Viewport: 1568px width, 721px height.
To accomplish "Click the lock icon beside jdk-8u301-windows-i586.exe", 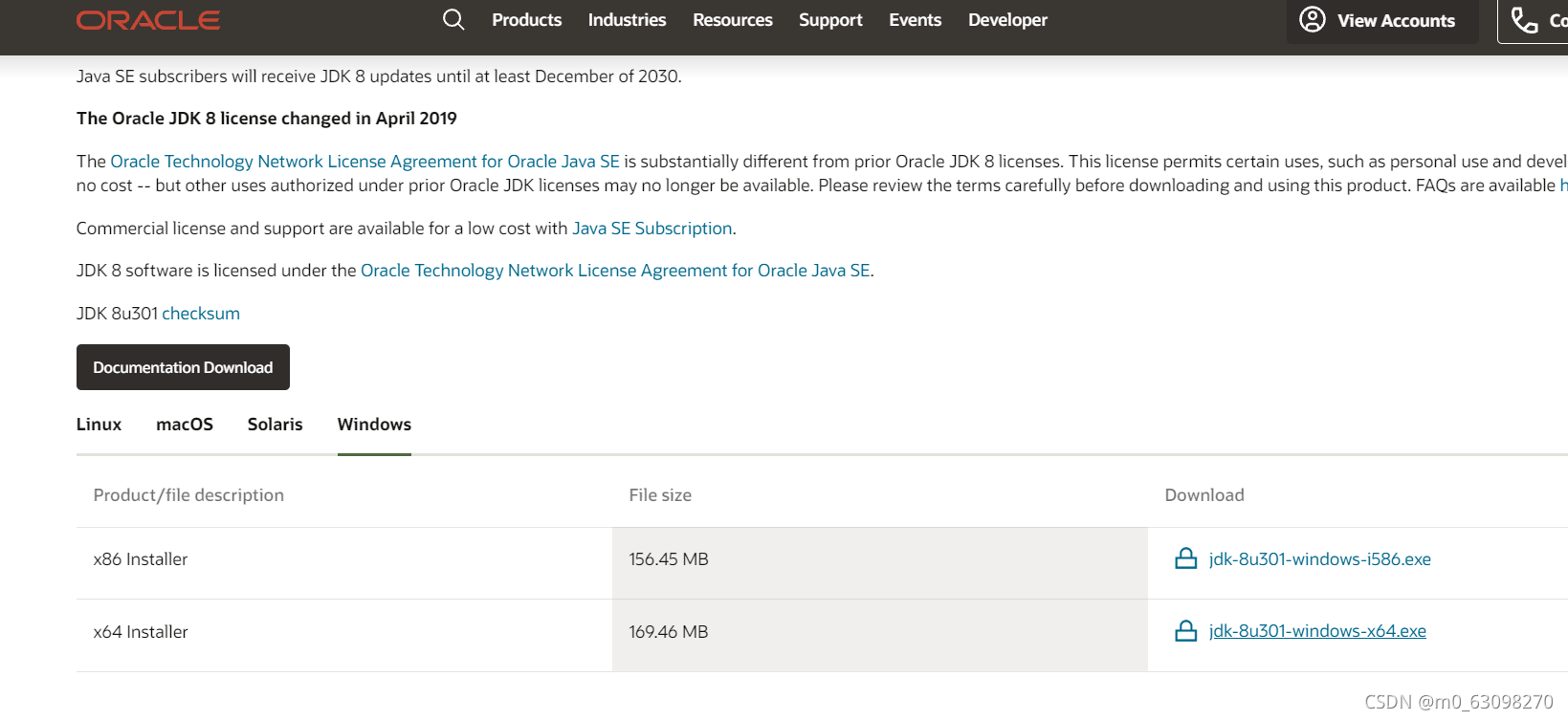I will [x=1186, y=558].
